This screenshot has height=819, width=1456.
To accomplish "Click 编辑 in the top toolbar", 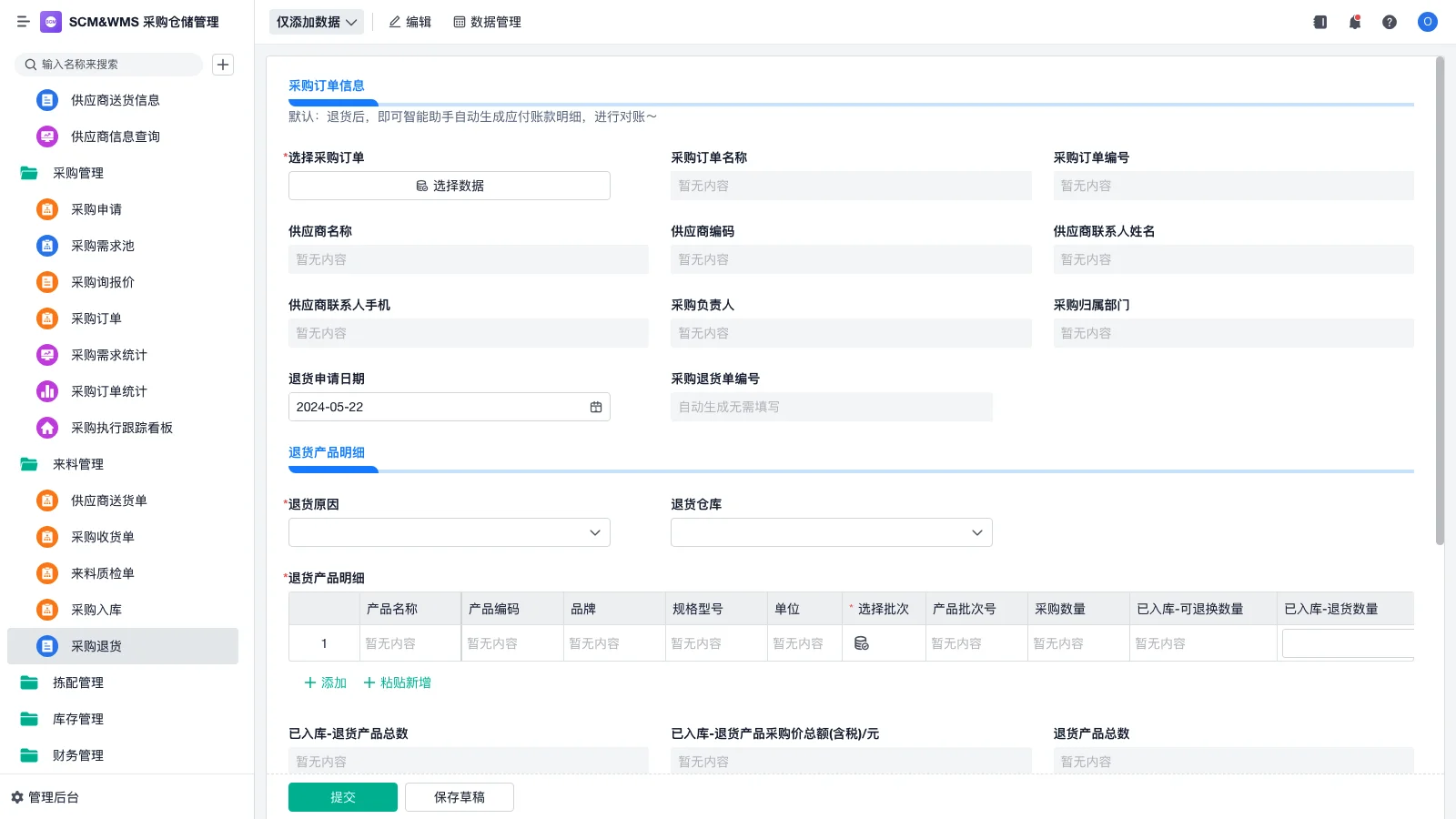I will (410, 22).
